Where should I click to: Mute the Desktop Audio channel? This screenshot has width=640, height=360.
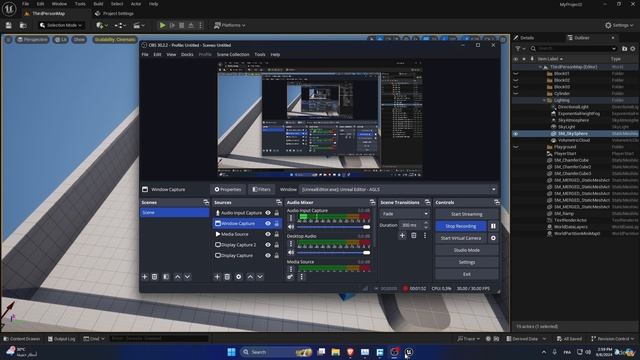point(291,253)
